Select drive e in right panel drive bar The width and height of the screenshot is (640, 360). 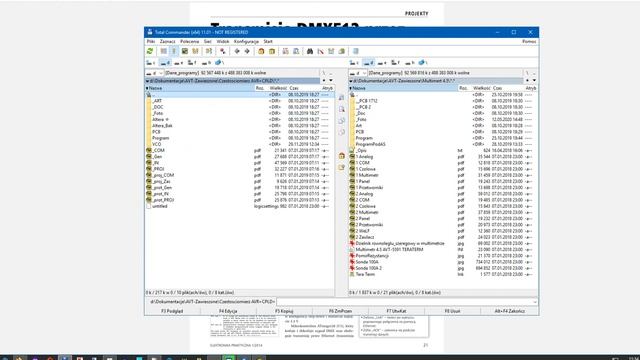(382, 63)
